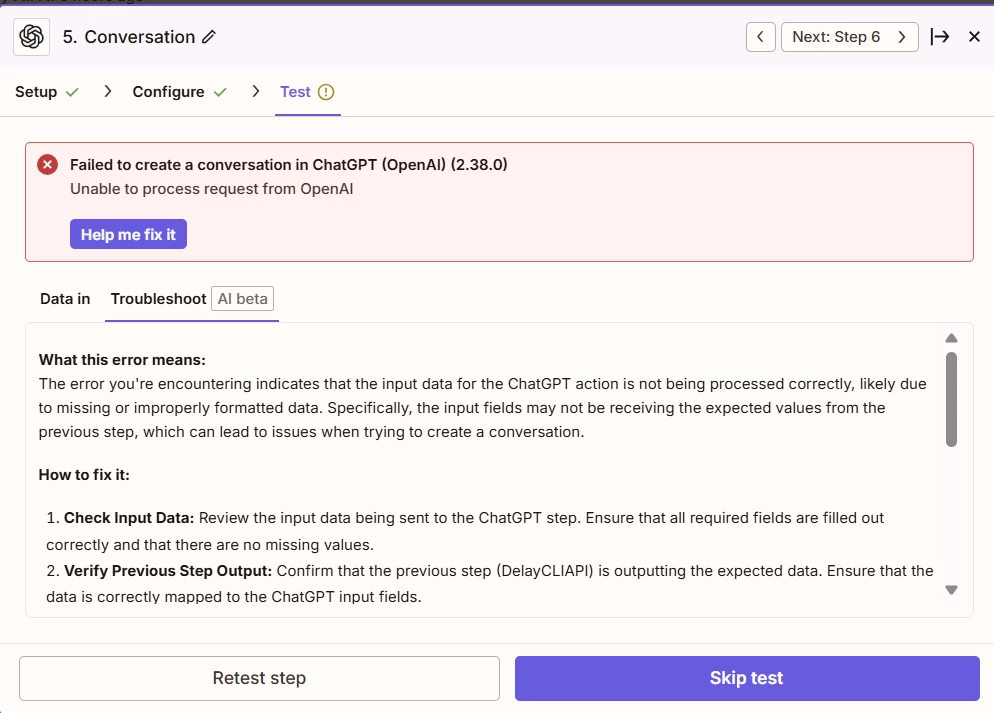Click the troubleshoot panel scrollbar thumb
This screenshot has width=994, height=713.
pyautogui.click(x=952, y=399)
